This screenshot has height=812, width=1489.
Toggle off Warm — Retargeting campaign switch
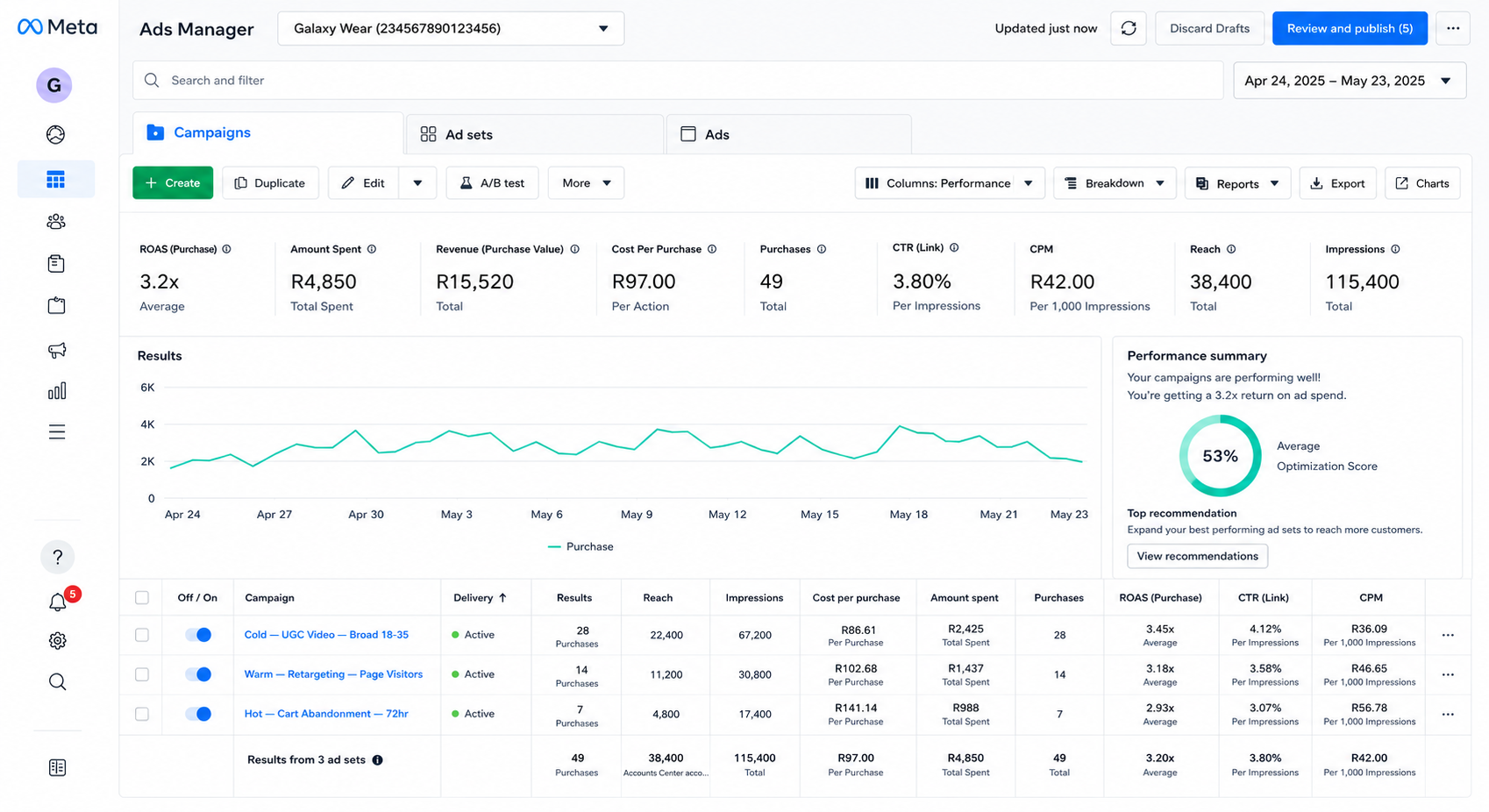(198, 674)
